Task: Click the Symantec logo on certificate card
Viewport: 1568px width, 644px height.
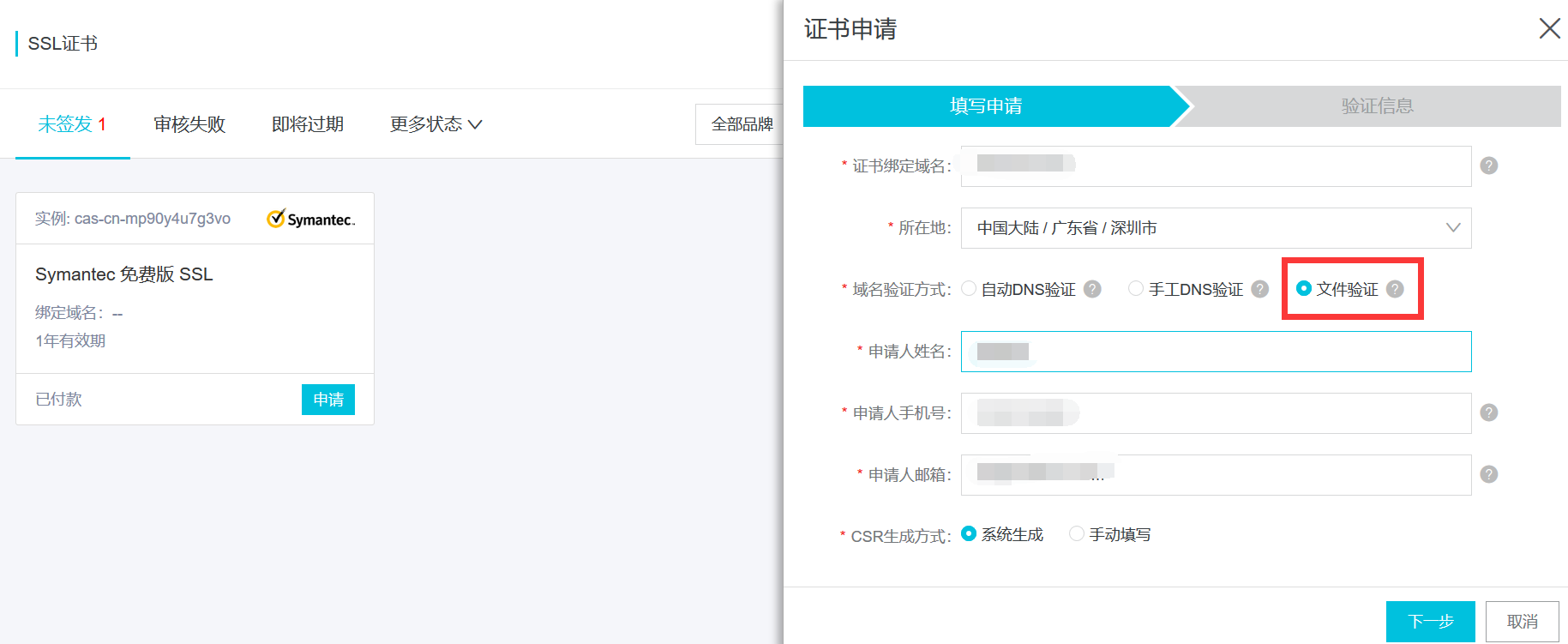Action: click(310, 219)
